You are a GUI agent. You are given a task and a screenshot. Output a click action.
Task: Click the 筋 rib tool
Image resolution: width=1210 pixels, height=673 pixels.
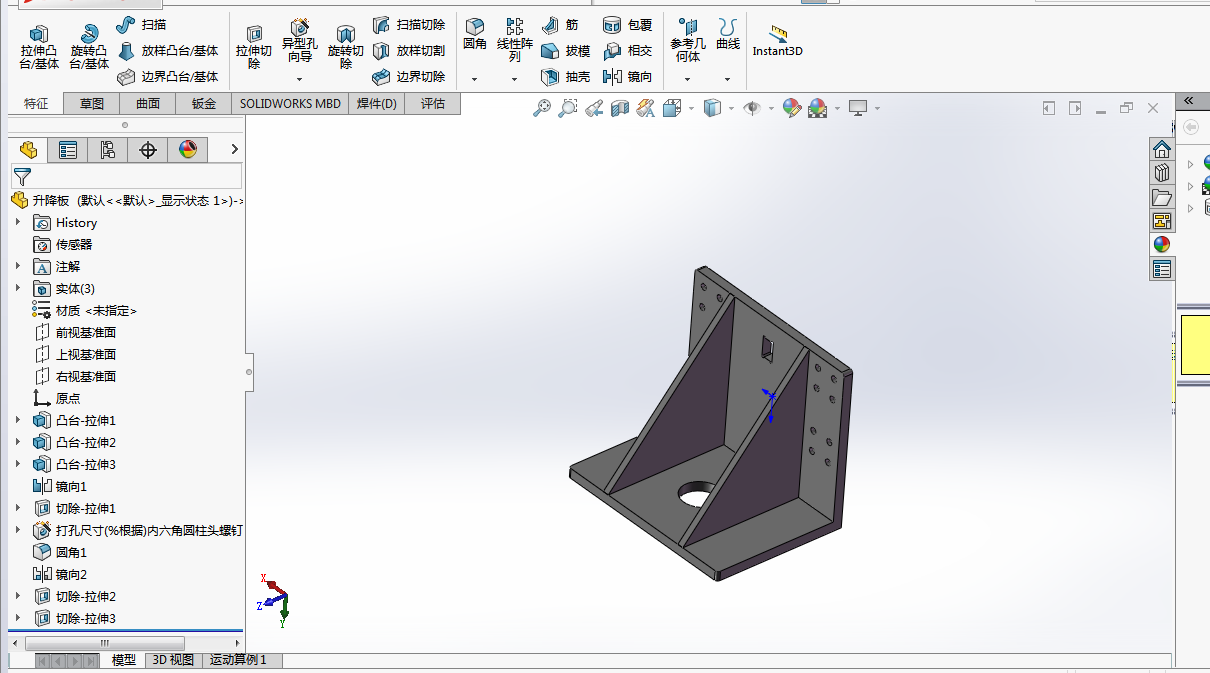561,25
